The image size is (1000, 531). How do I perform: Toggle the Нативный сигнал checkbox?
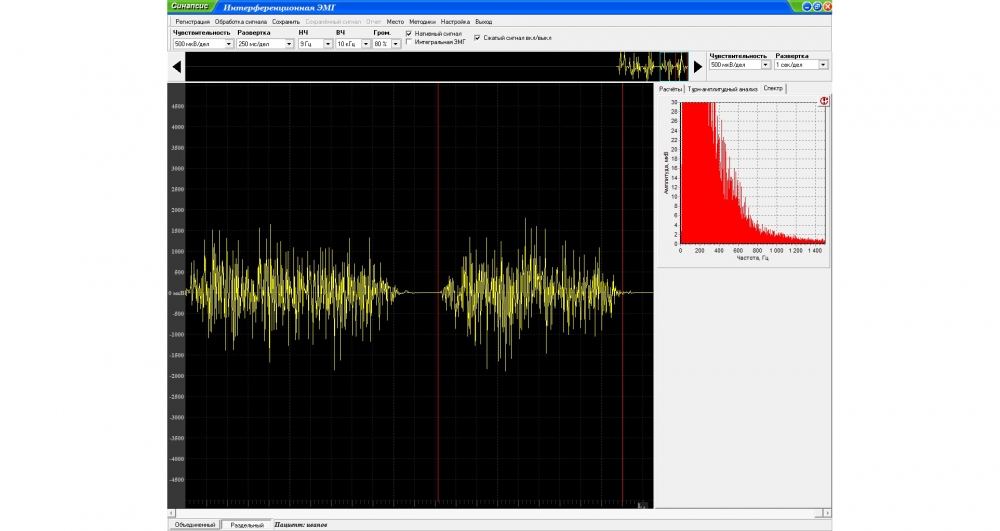[x=409, y=33]
